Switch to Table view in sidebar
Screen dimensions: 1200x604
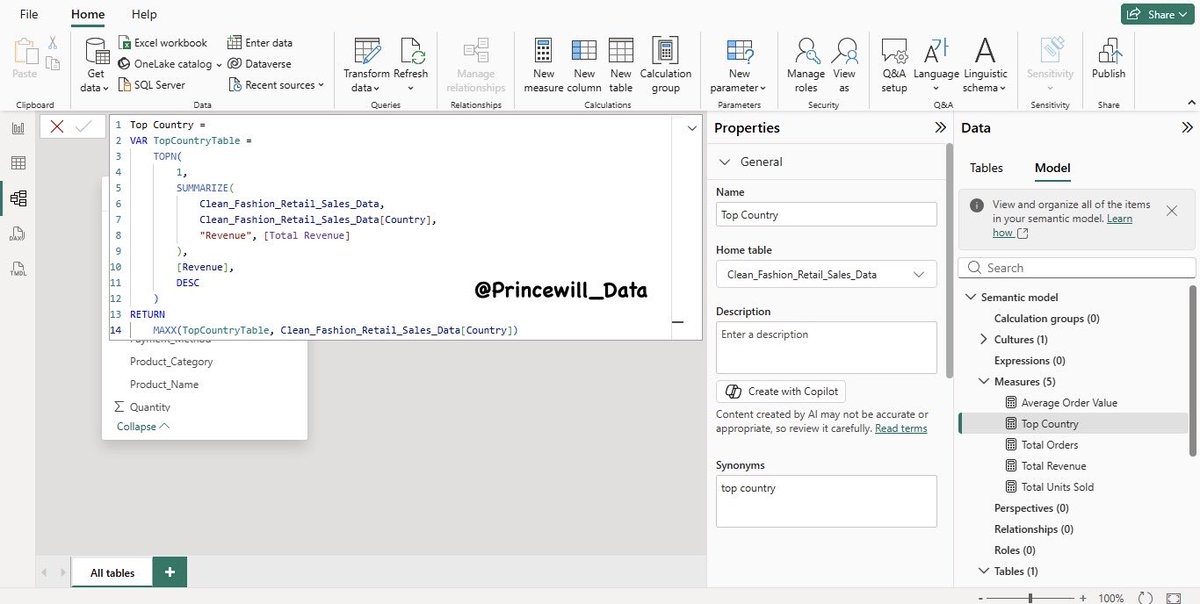[18, 163]
